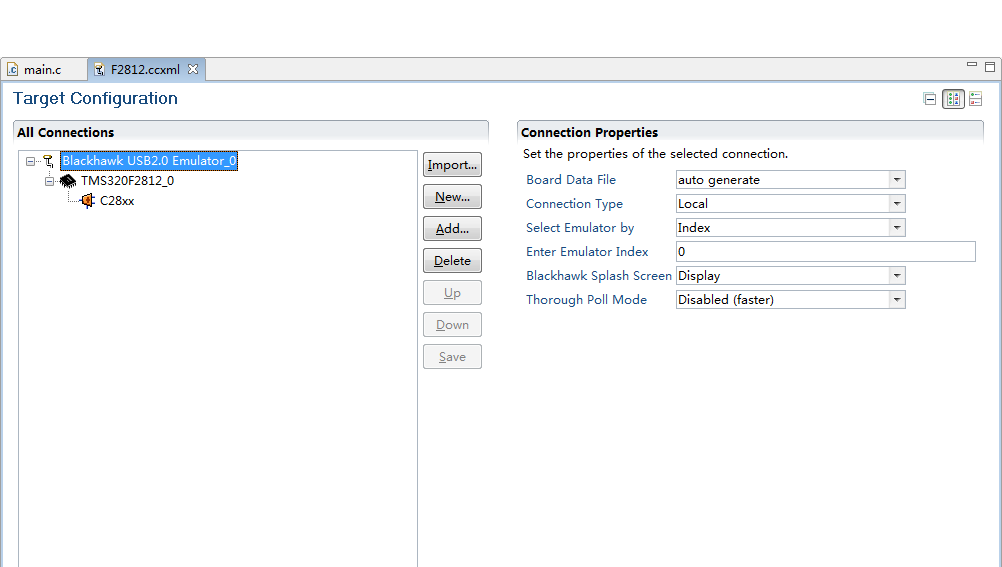The height and width of the screenshot is (567, 1002).
Task: Close the F2812.ccxml tab
Action: point(193,69)
